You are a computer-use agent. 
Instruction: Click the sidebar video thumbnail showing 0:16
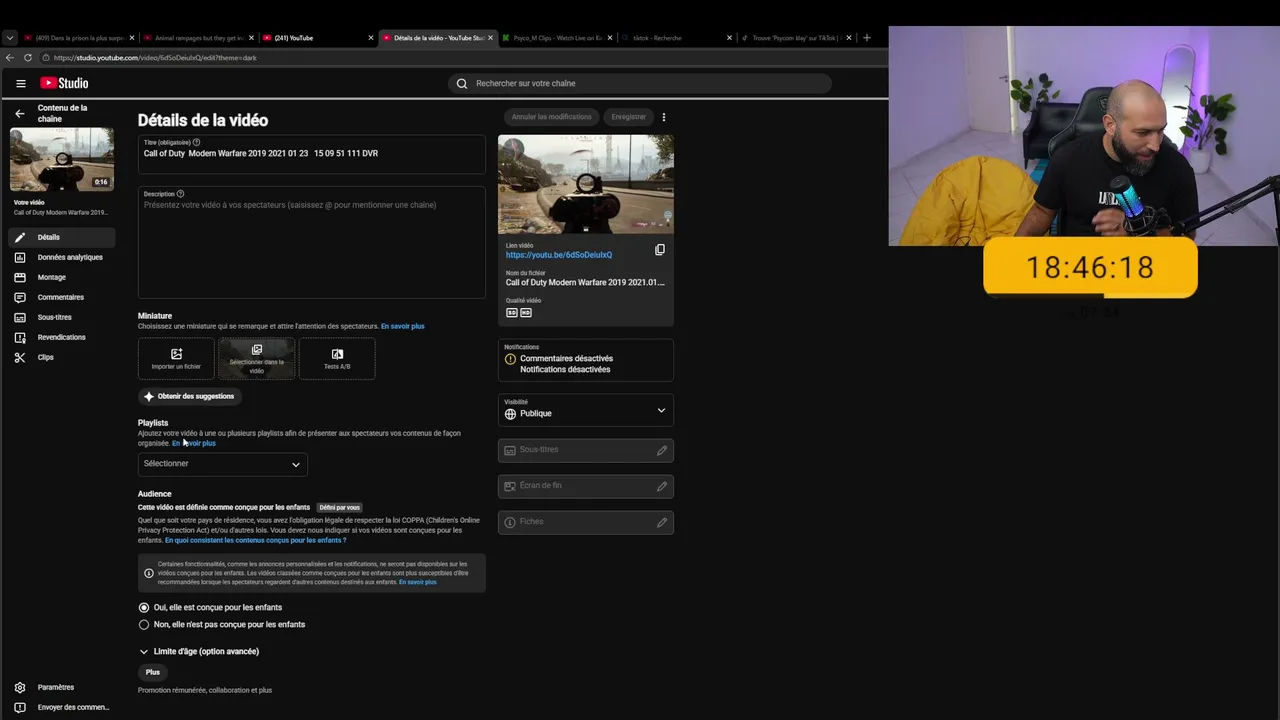point(62,160)
